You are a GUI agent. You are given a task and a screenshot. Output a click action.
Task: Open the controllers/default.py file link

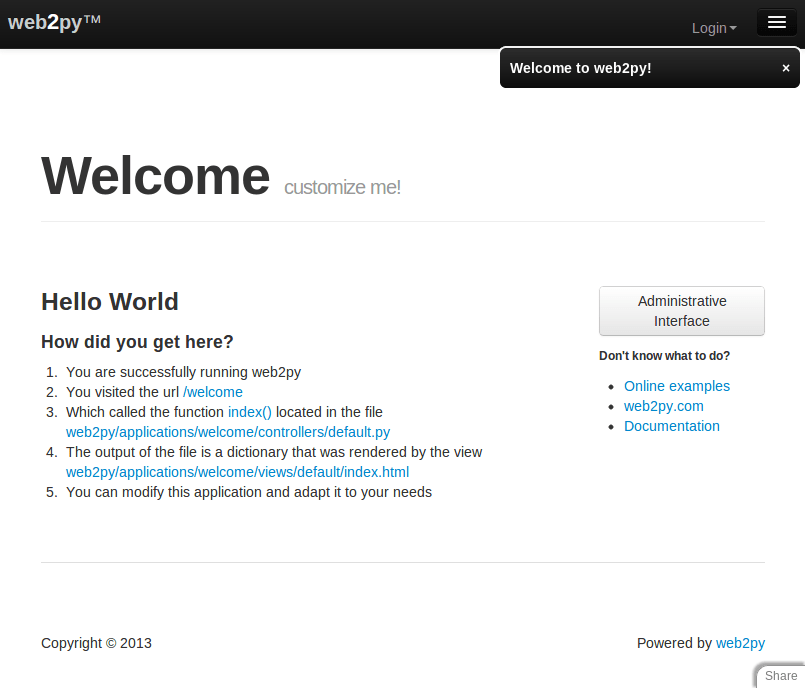pos(228,432)
